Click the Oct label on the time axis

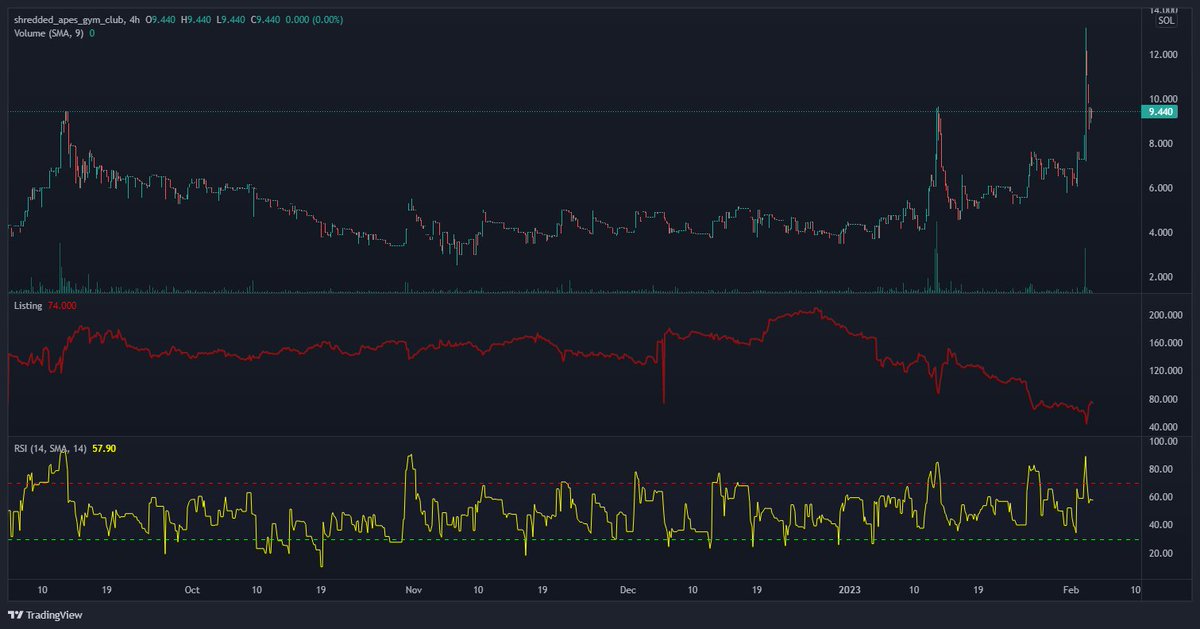pos(191,590)
